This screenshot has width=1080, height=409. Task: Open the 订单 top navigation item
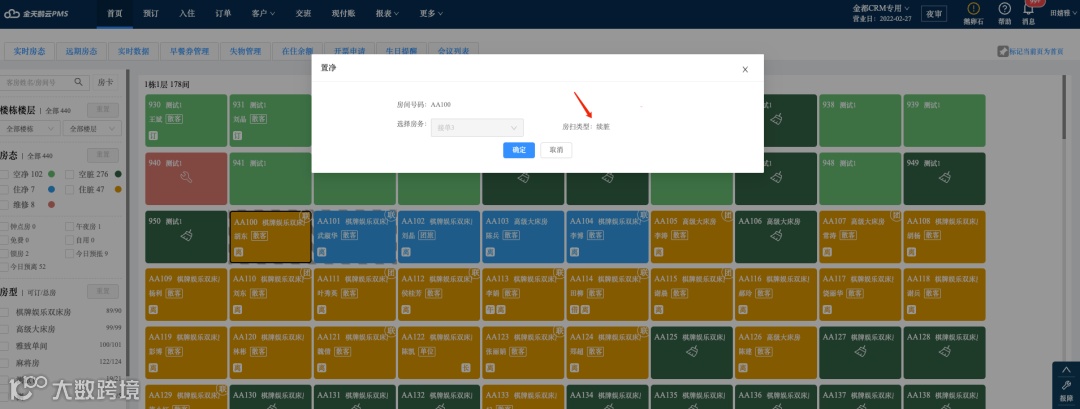coord(222,13)
